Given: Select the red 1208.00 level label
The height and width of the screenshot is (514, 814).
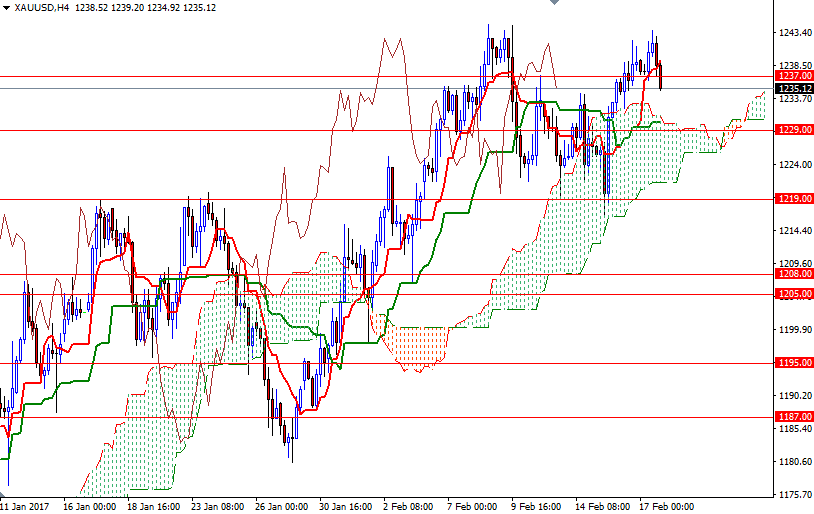Looking at the screenshot, I should click(x=793, y=273).
